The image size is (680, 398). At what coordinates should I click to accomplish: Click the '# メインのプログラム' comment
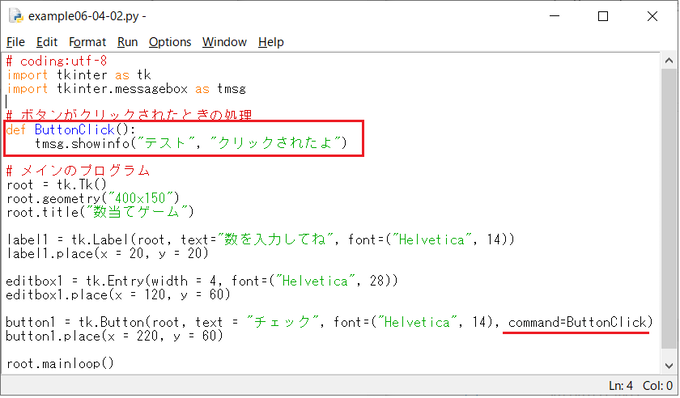(x=78, y=171)
